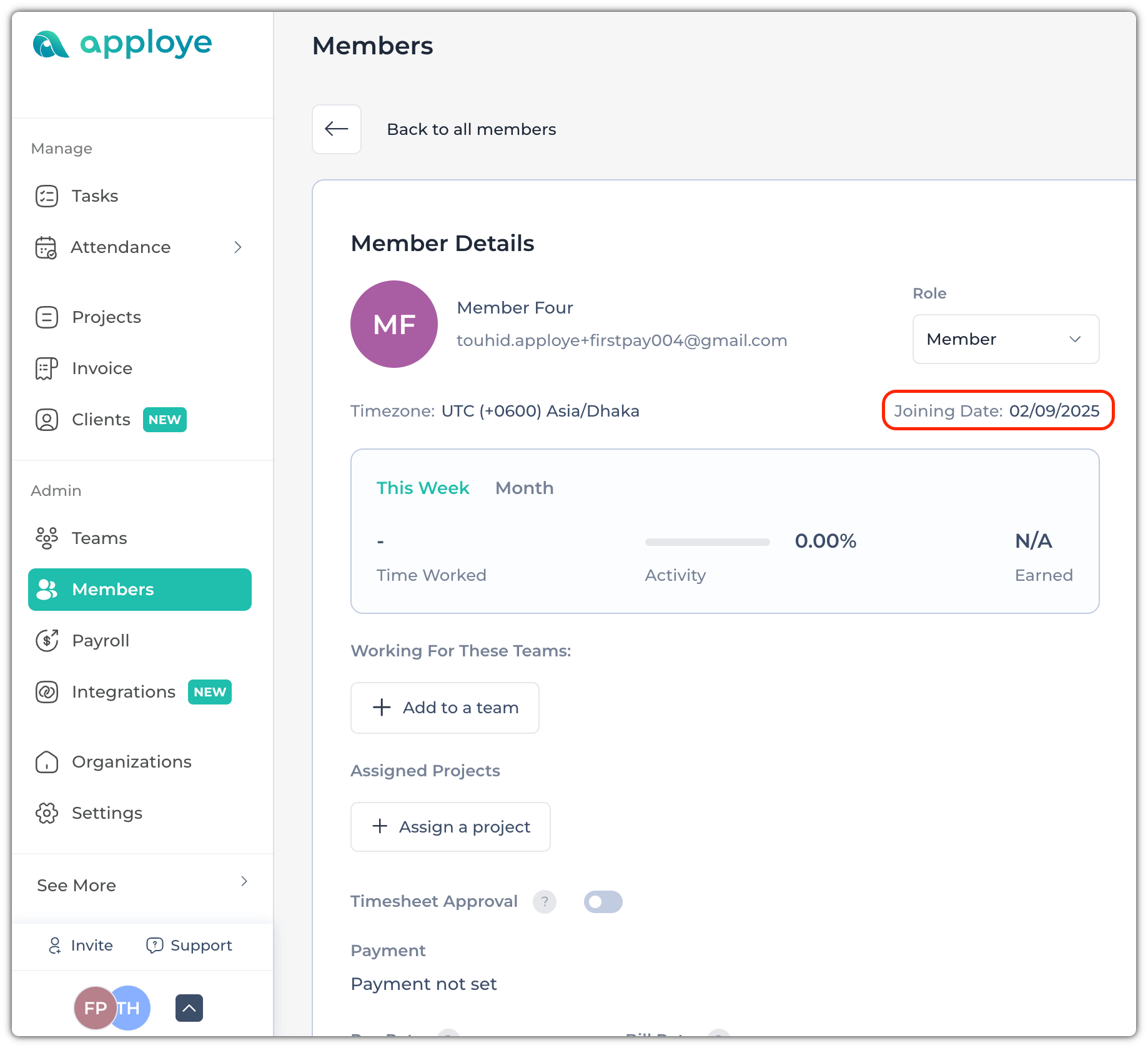Screen dimensions: 1148x1048
Task: Click the back arrow to all members
Action: click(x=337, y=129)
